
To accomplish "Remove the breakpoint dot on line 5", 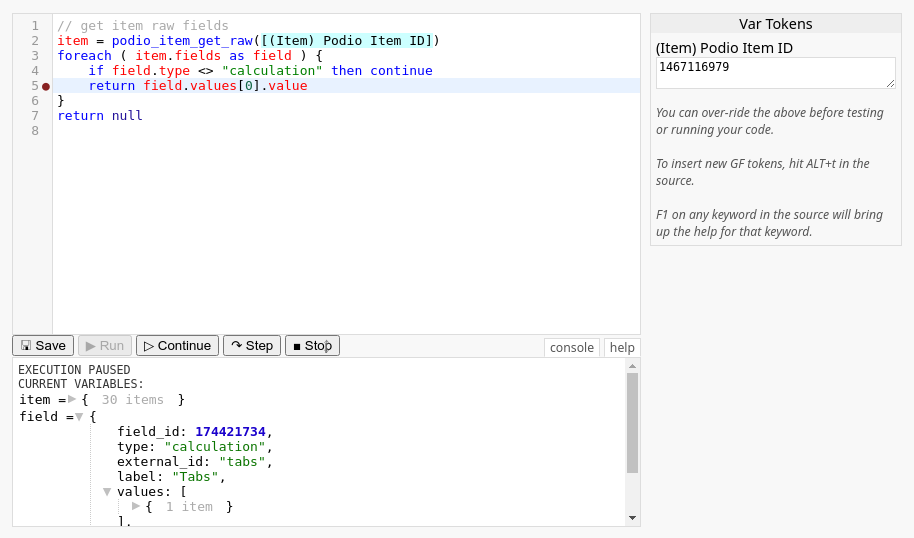I will tap(46, 86).
